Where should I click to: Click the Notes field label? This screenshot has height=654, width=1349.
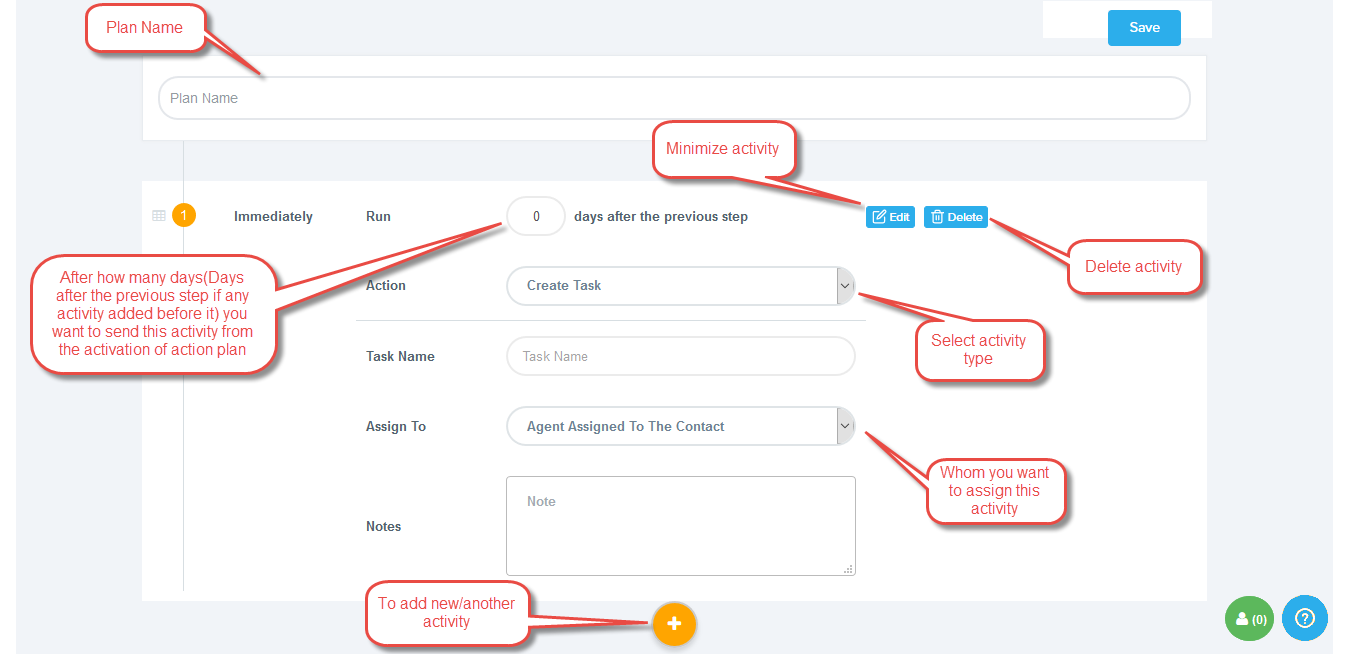tap(383, 526)
